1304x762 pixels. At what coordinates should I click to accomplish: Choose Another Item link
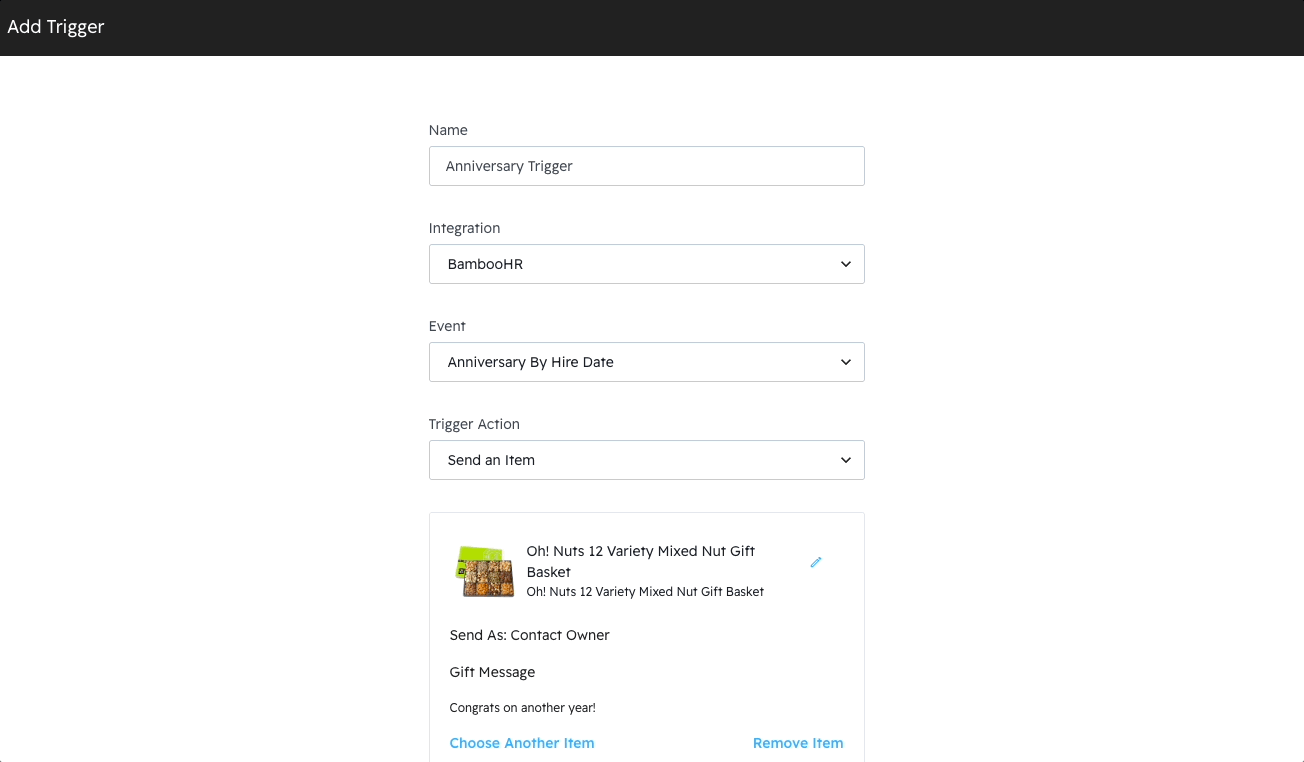coord(522,743)
